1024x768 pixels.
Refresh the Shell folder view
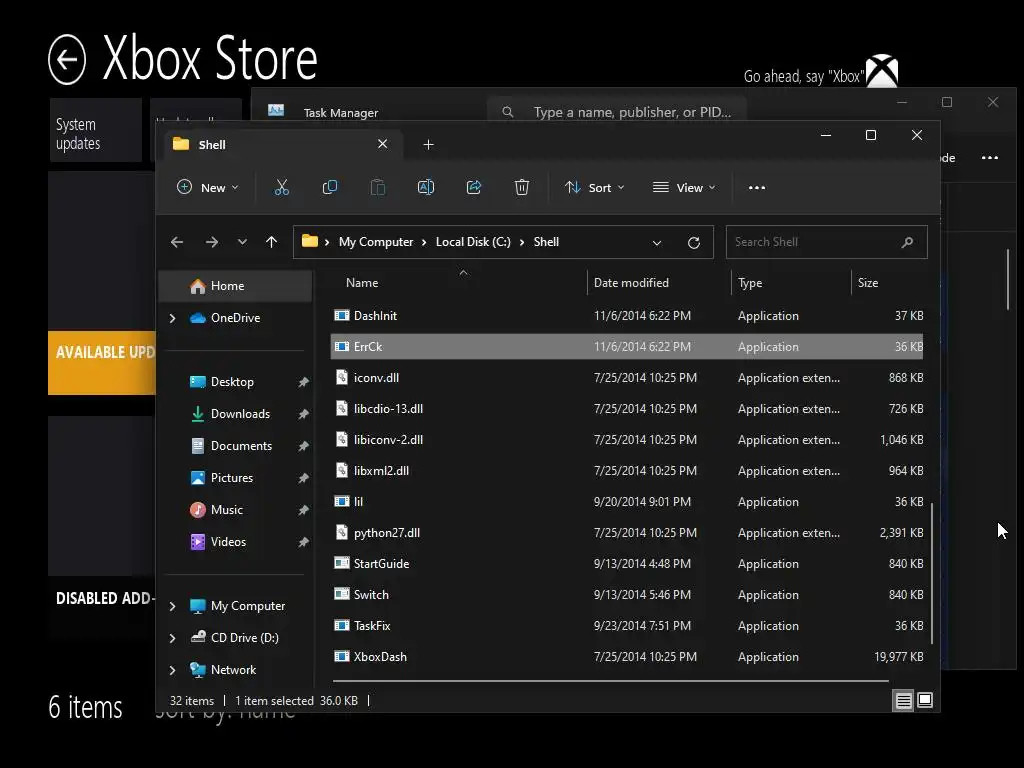point(694,242)
